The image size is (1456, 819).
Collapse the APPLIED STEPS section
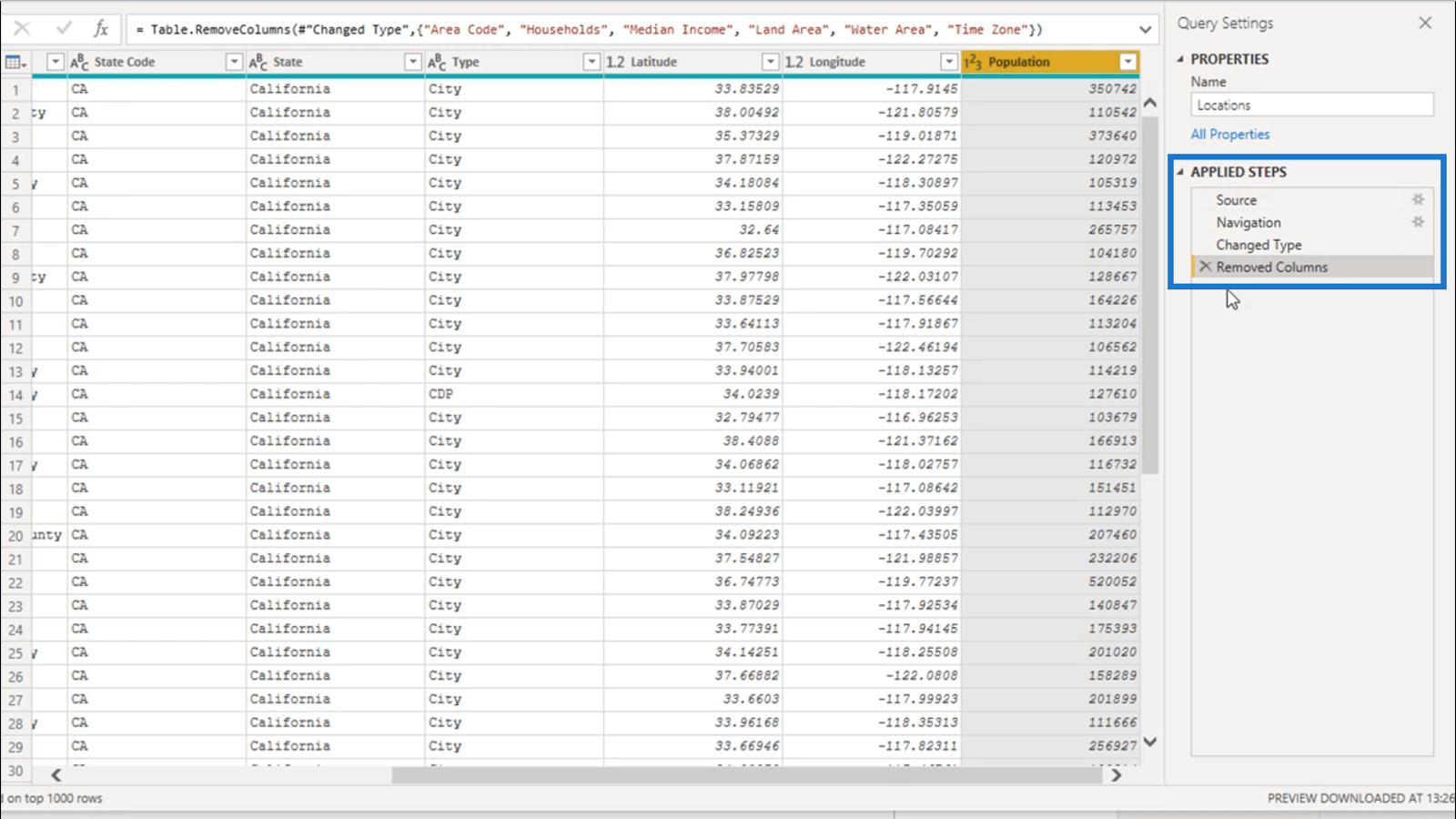pyautogui.click(x=1180, y=172)
